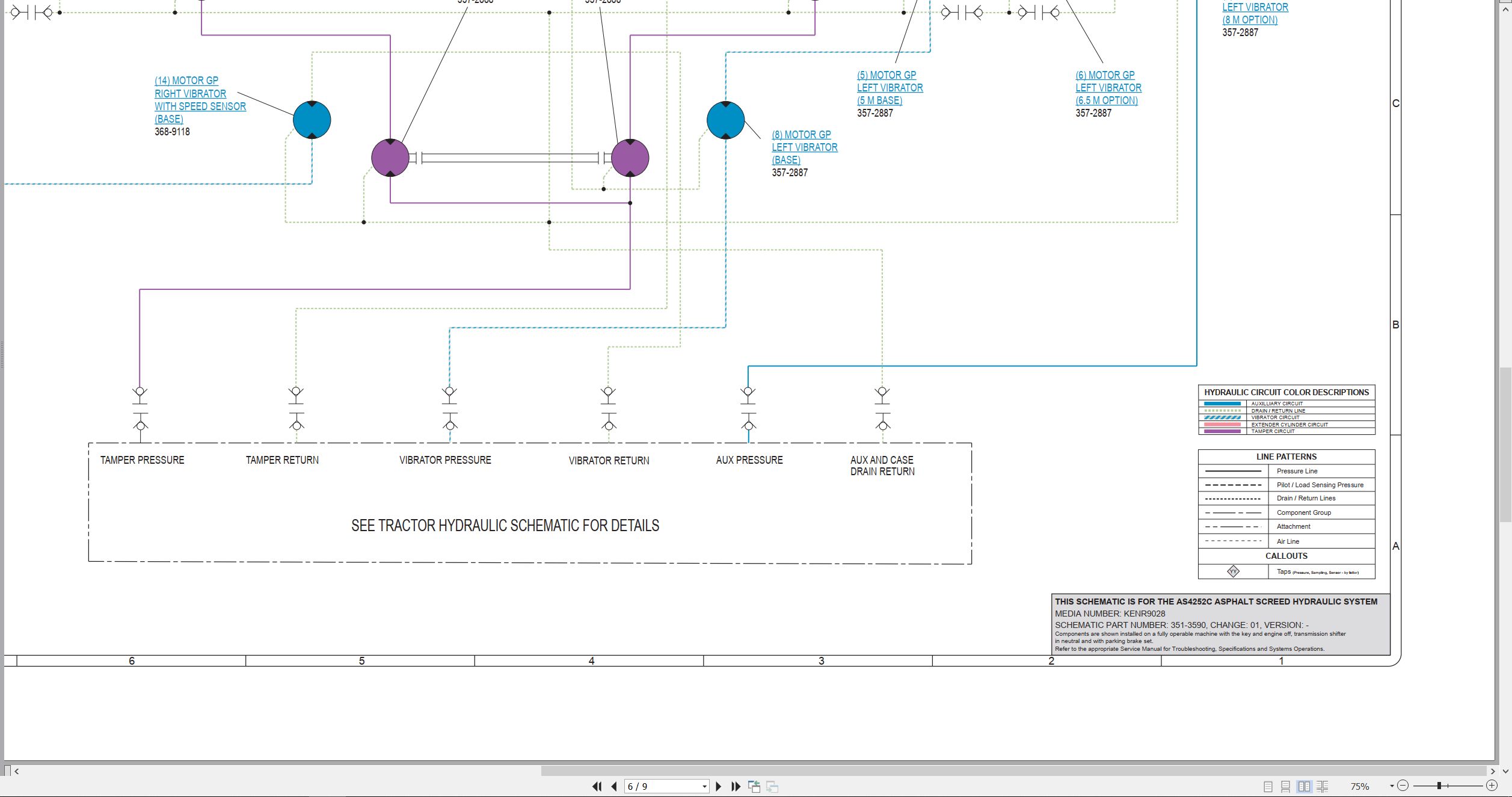Select two-page side-by-side view
Screen dimensions: 1512x797
pos(1304,786)
